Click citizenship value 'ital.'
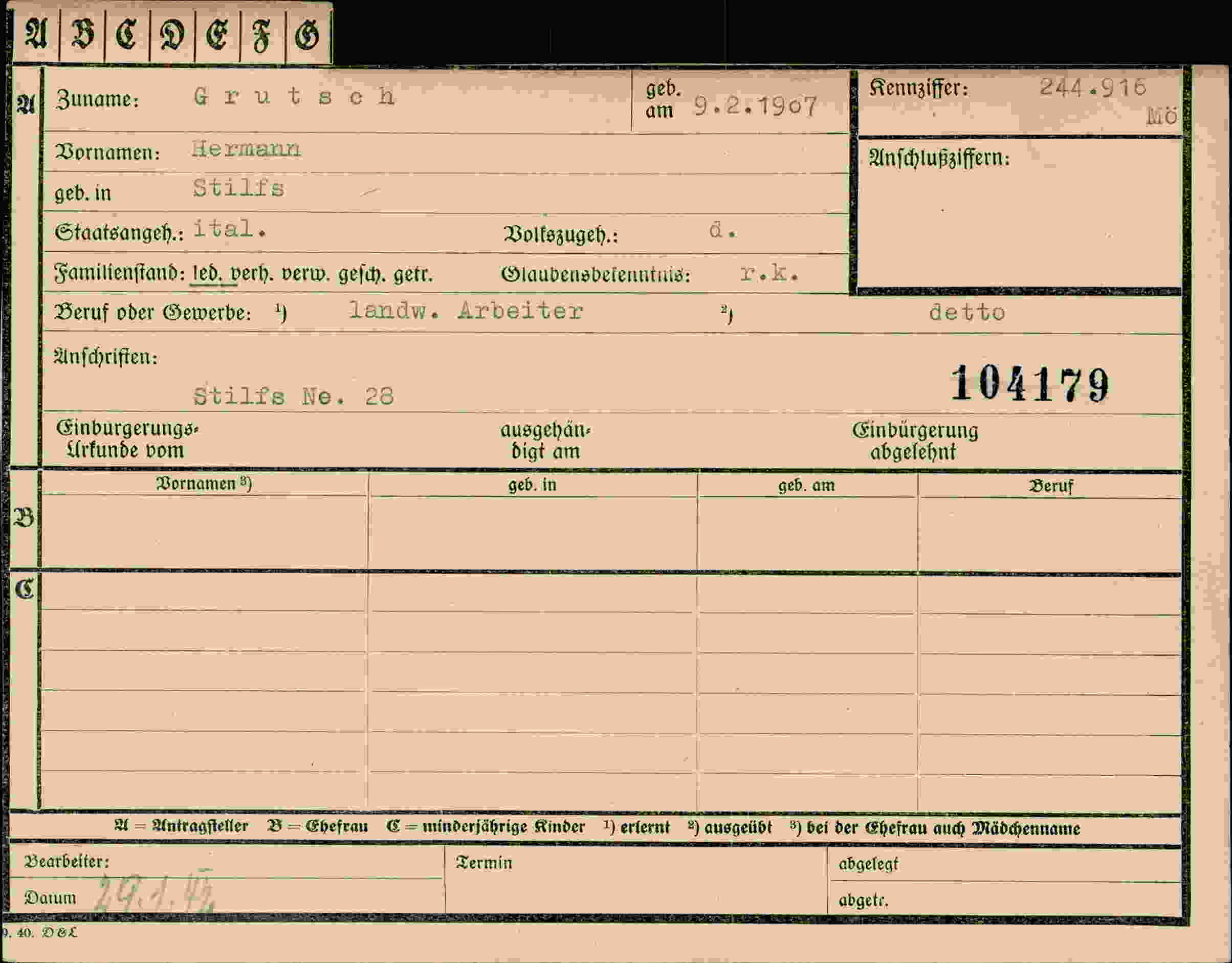This screenshot has height=963, width=1232. click(x=230, y=229)
